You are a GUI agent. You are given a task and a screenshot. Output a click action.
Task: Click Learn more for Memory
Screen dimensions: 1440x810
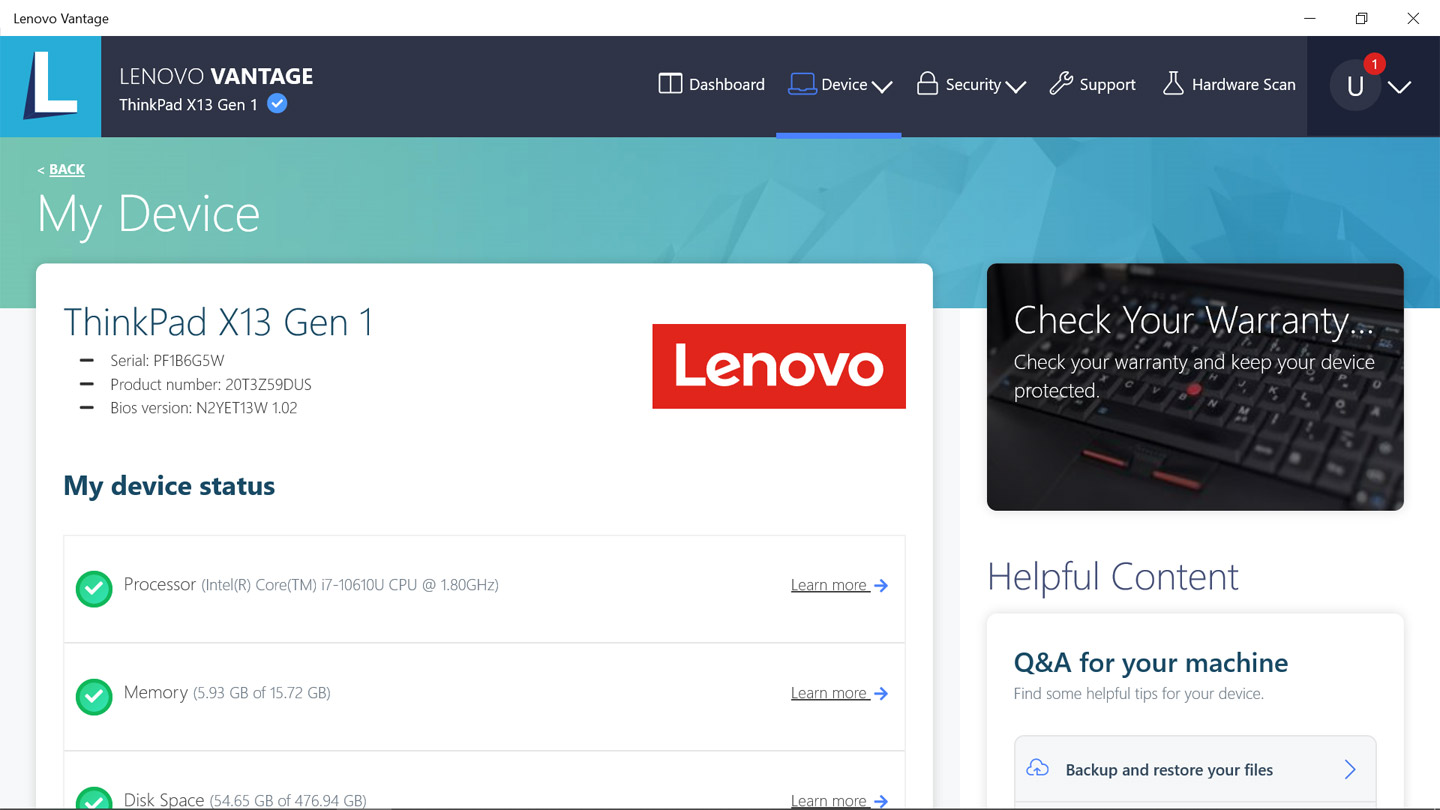839,693
